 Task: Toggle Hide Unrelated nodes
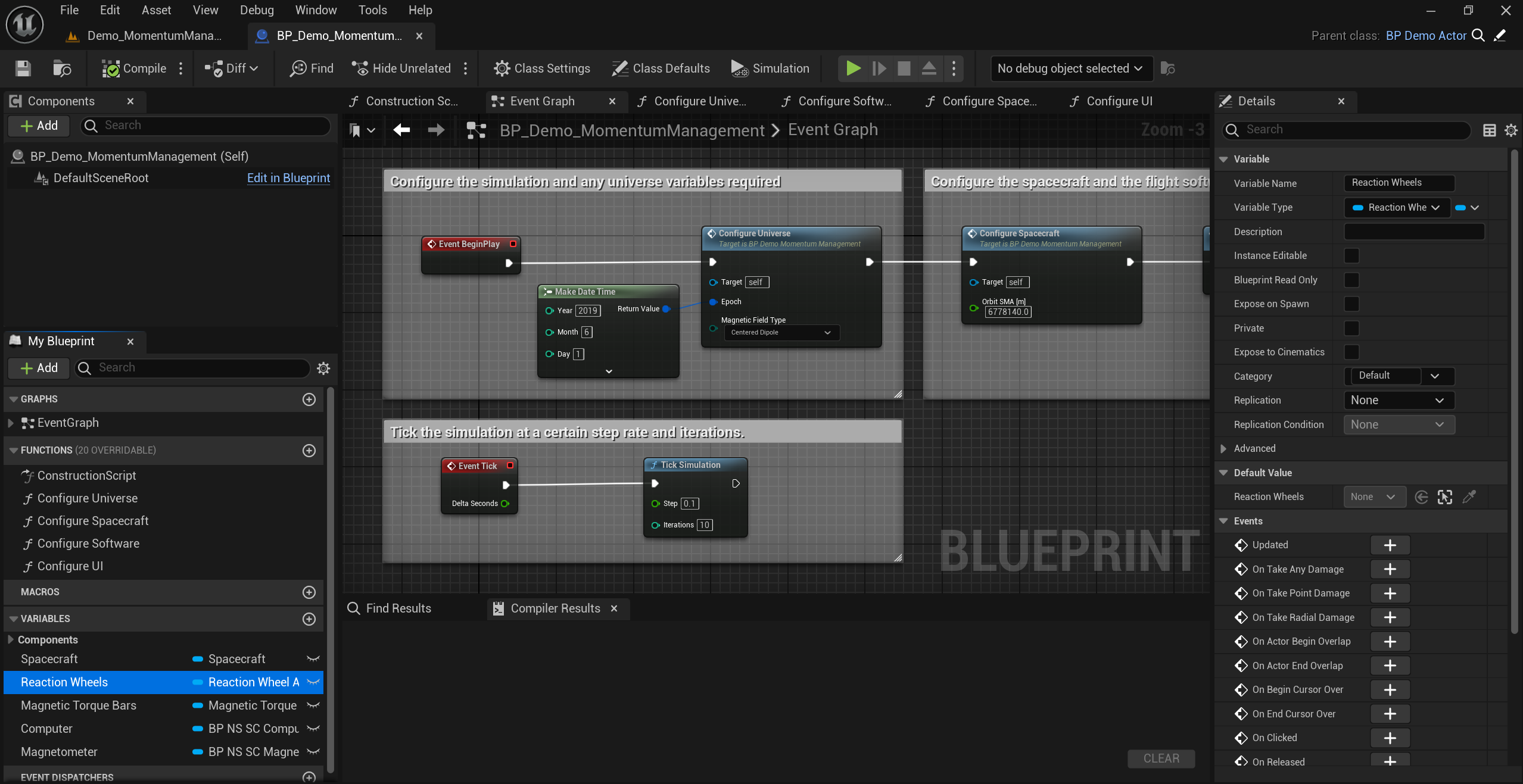(401, 68)
